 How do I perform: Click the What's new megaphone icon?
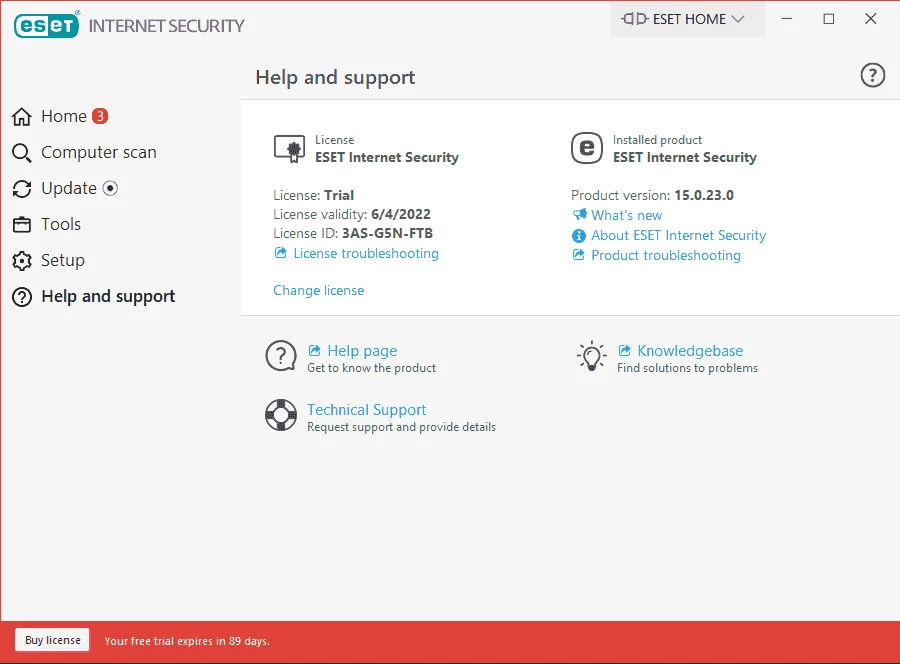point(579,215)
